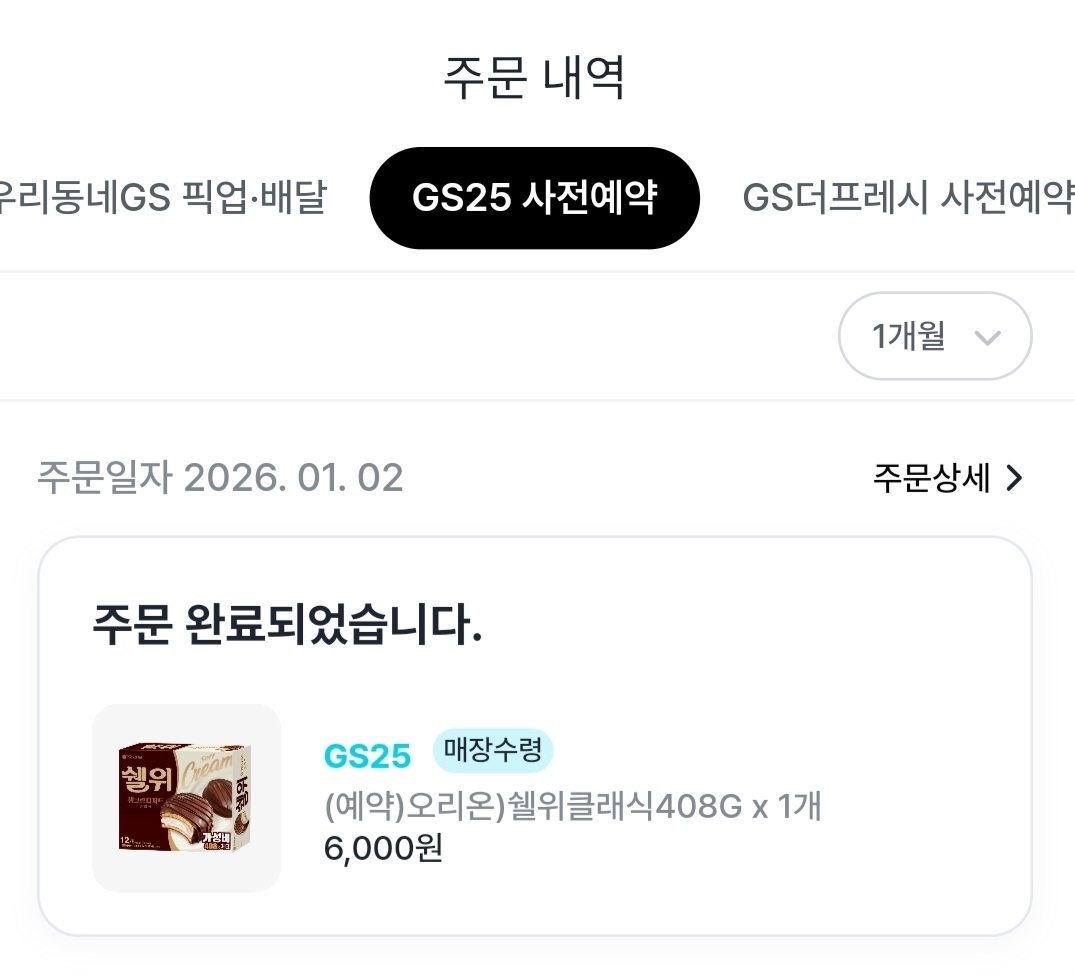Tap the 쉘위 product box thumbnail
The height and width of the screenshot is (975, 1075).
(186, 798)
